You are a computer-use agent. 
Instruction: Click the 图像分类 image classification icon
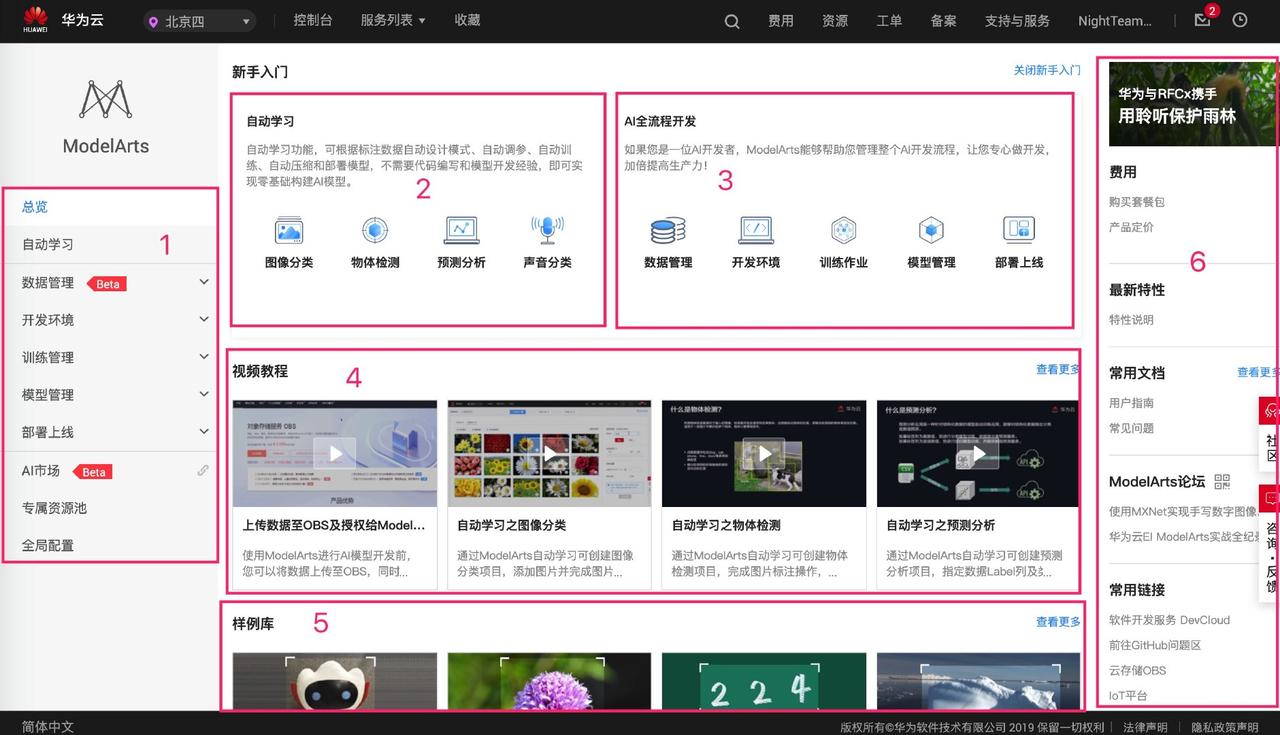click(x=289, y=231)
